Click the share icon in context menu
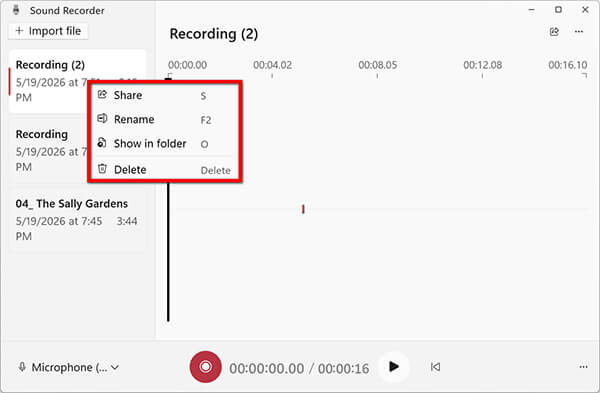Screen dimensions: 600x393 (102, 95)
